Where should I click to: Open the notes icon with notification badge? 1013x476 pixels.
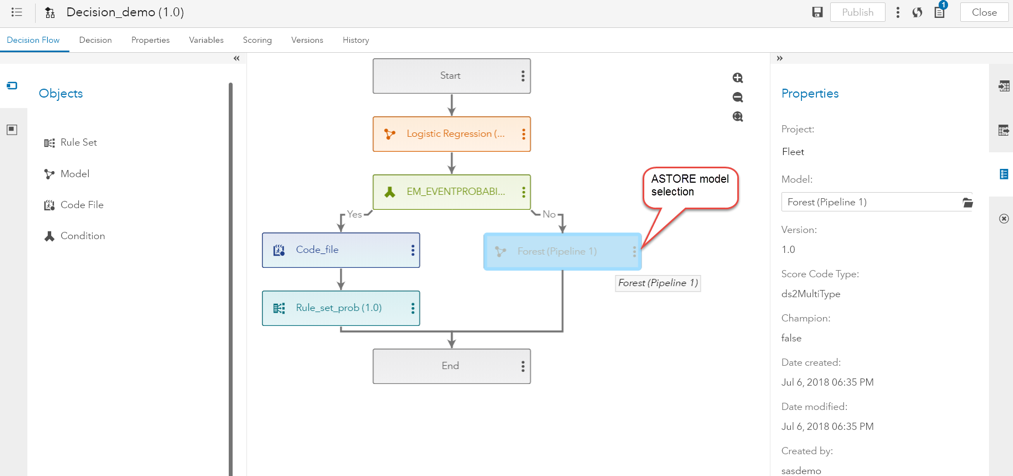[x=939, y=11]
